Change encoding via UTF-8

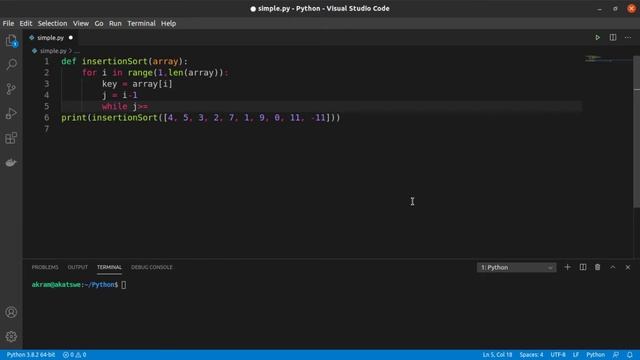coord(558,355)
